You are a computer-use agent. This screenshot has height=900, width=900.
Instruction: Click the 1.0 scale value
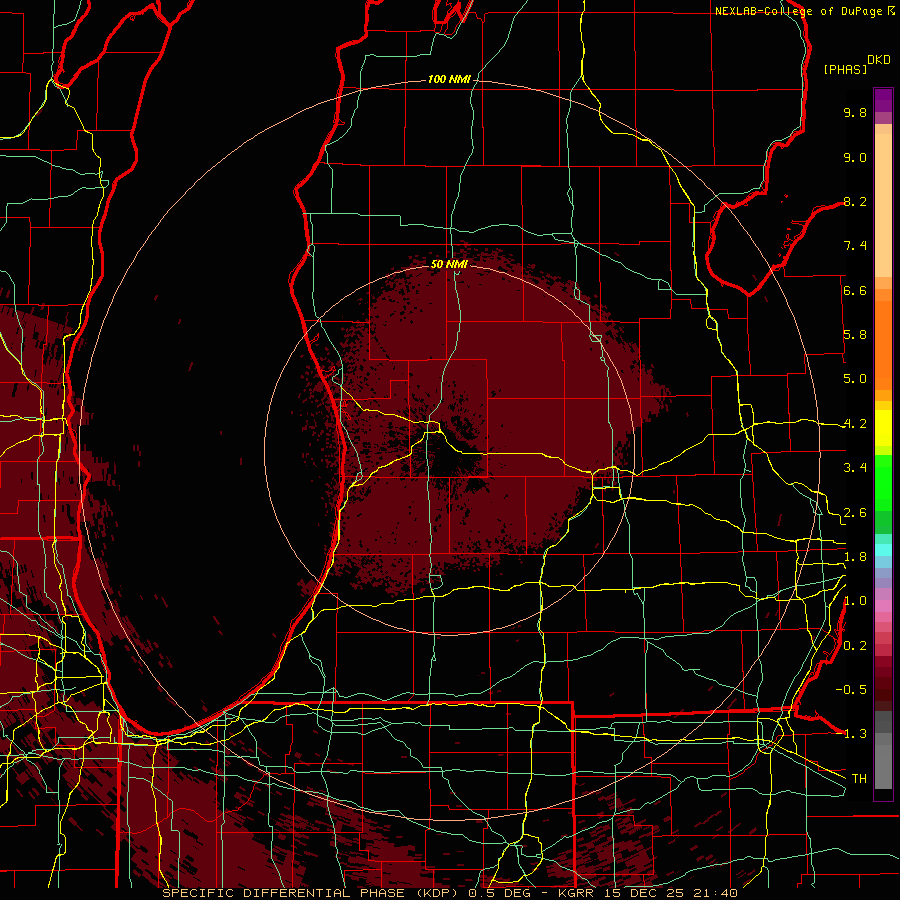click(855, 601)
